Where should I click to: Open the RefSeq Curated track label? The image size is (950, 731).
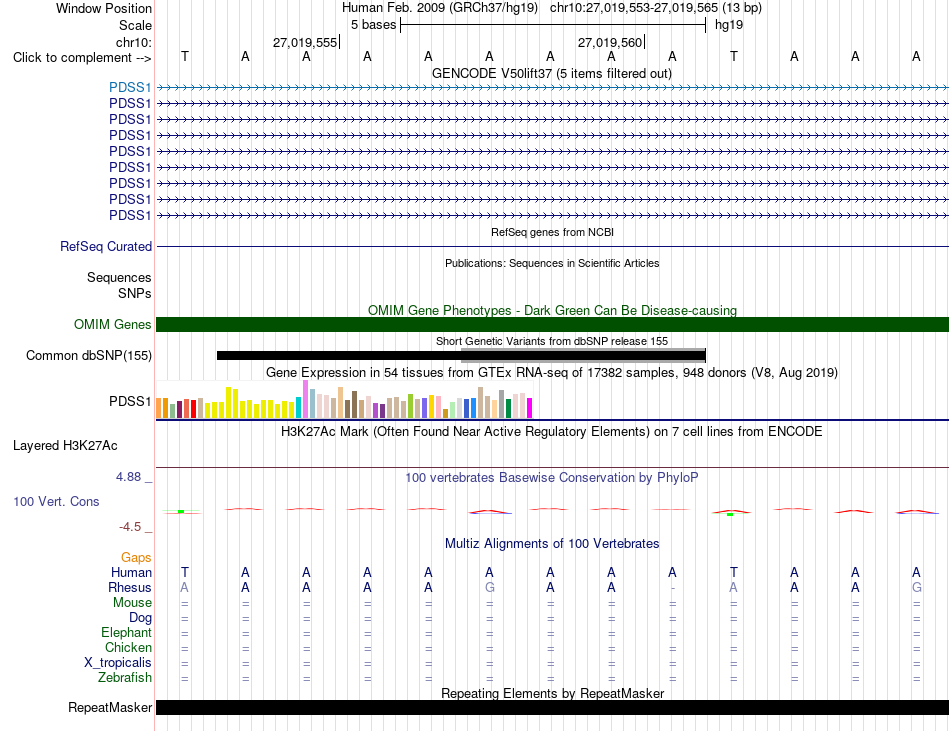tap(106, 246)
